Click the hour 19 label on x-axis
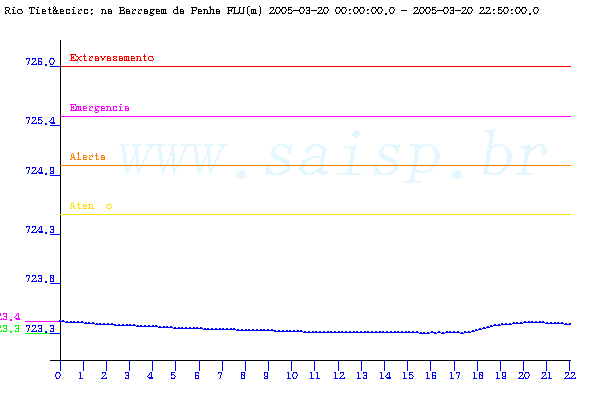This screenshot has height=400, width=600. point(501,376)
